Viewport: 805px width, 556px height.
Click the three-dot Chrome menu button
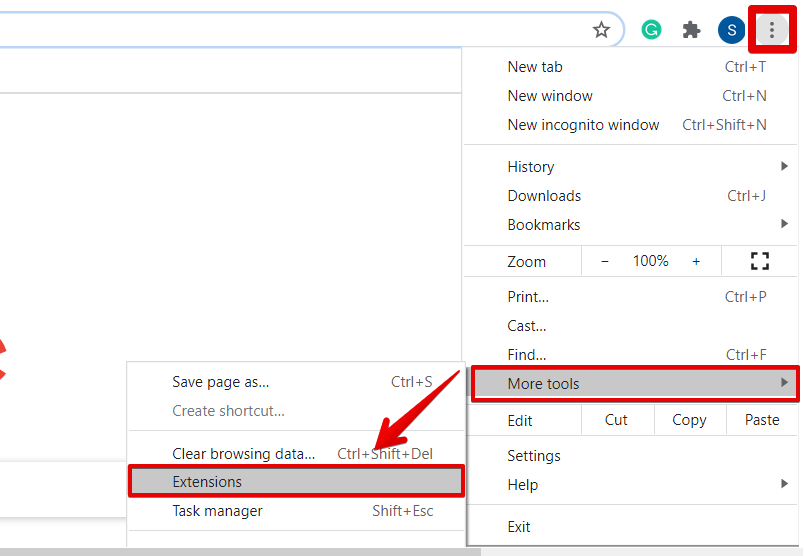tap(771, 30)
